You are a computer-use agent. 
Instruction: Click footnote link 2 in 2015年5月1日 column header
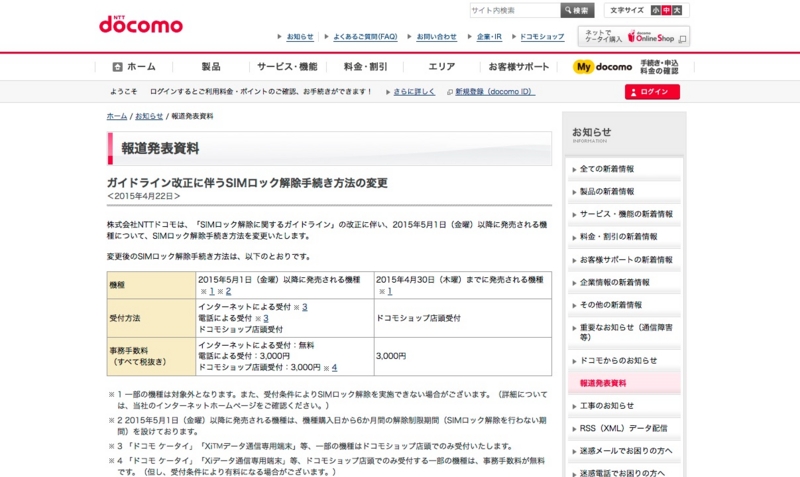[x=228, y=291]
